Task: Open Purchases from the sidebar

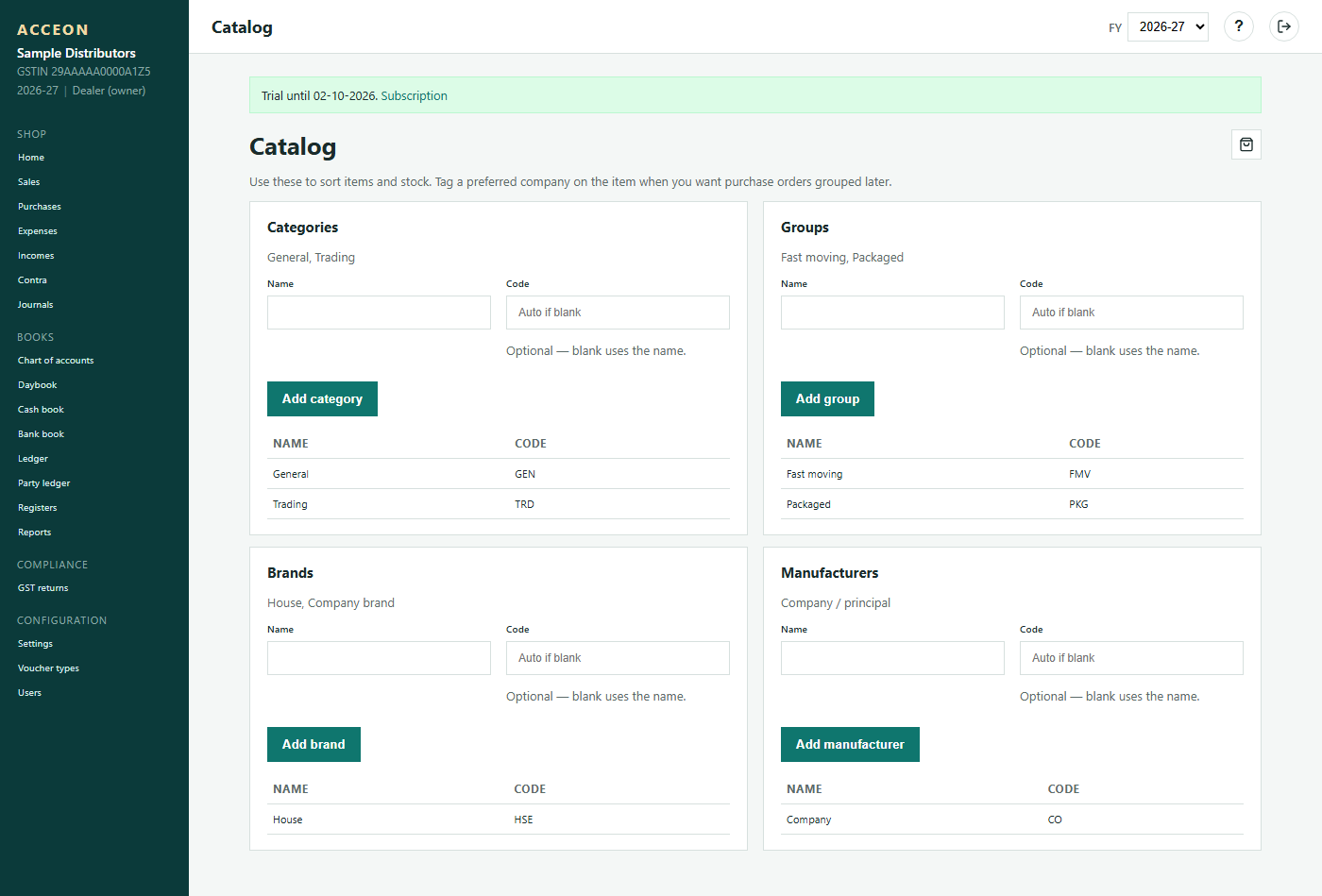Action: (40, 207)
